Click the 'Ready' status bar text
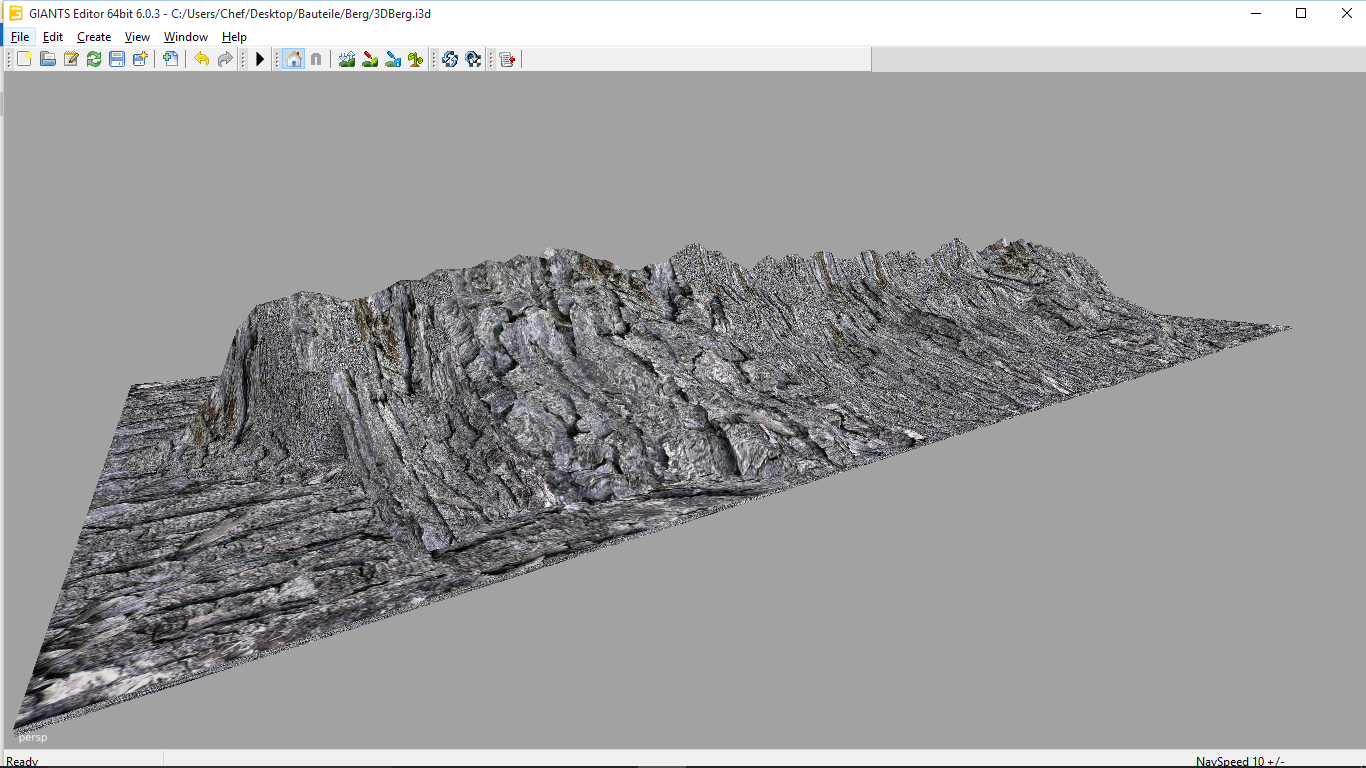1366x768 pixels. point(22,762)
